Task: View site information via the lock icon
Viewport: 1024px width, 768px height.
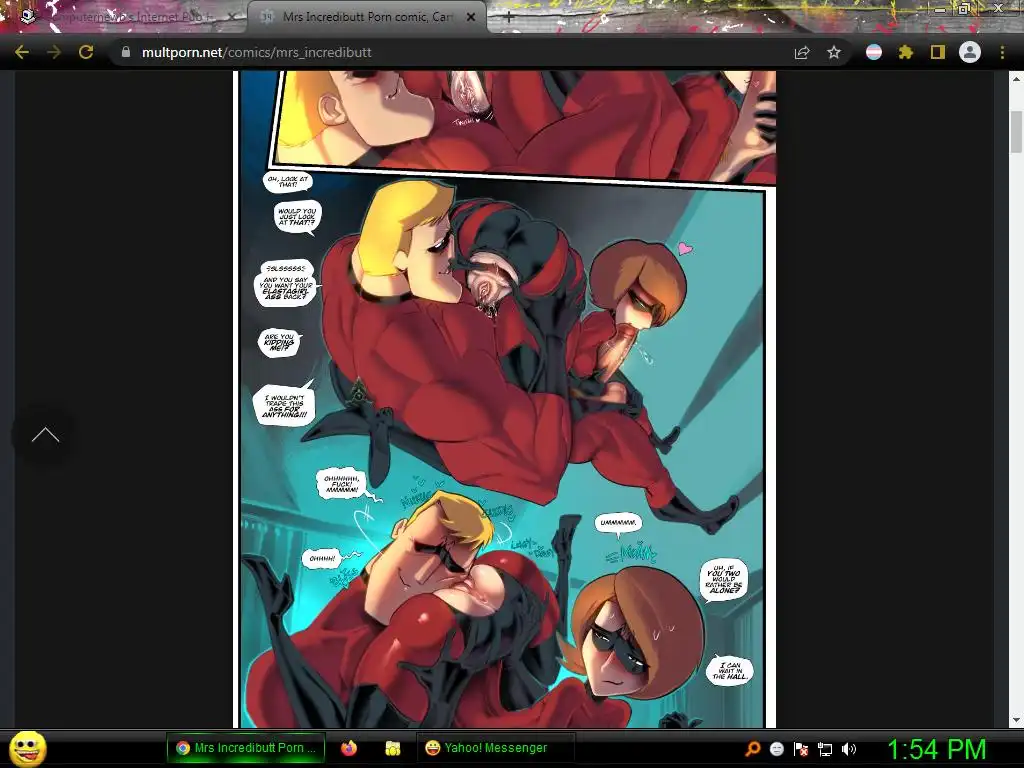Action: (126, 52)
